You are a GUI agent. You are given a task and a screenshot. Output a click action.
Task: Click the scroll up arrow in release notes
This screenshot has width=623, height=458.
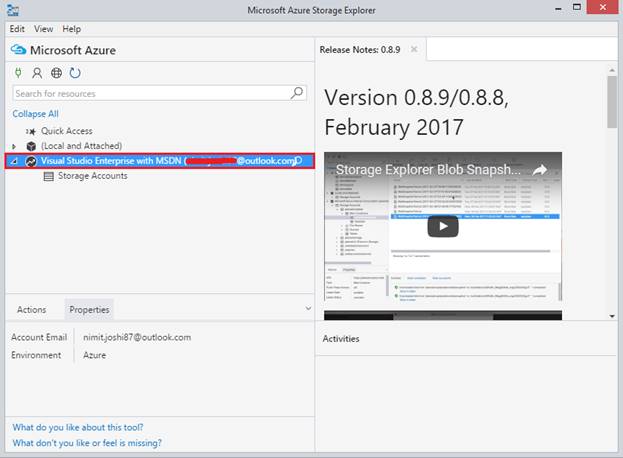612,70
